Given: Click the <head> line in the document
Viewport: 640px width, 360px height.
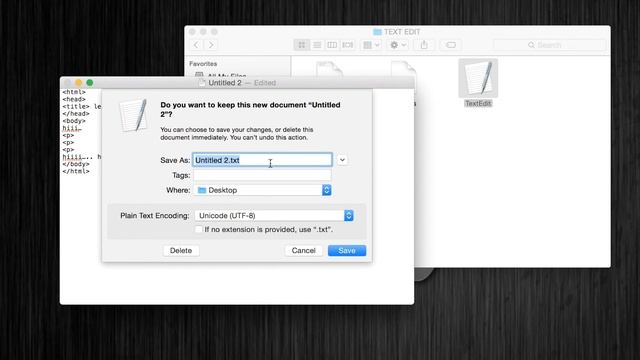Looking at the screenshot, I should tap(74, 99).
